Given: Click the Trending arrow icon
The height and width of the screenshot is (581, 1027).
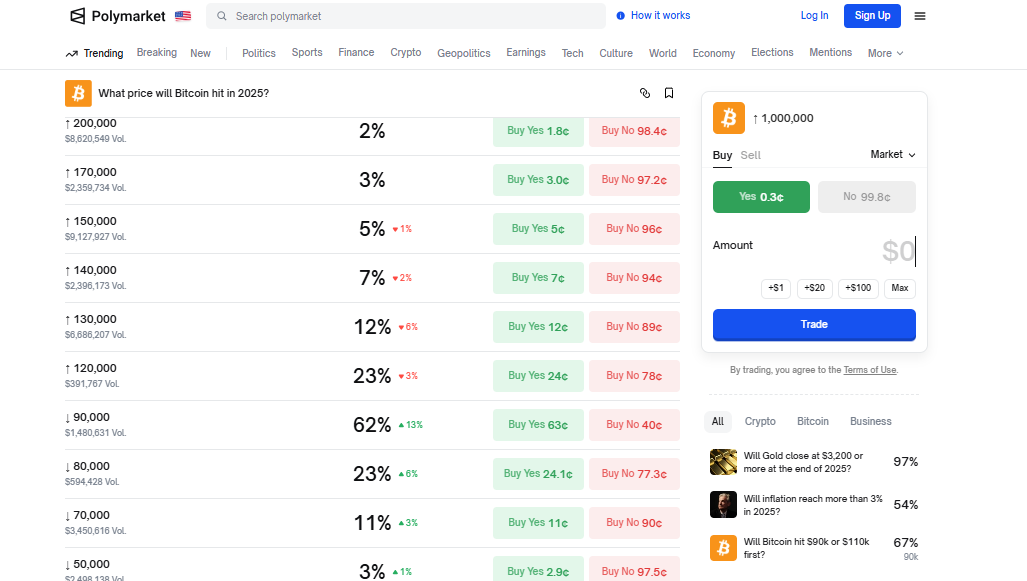Looking at the screenshot, I should (x=72, y=54).
